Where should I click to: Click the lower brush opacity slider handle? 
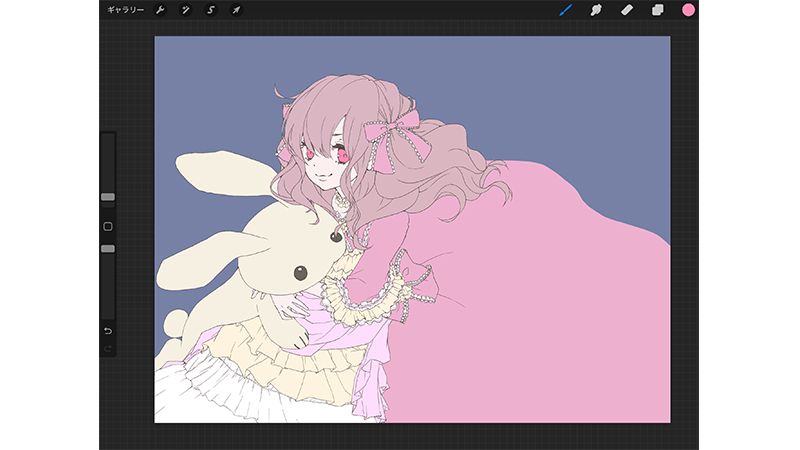click(x=108, y=248)
